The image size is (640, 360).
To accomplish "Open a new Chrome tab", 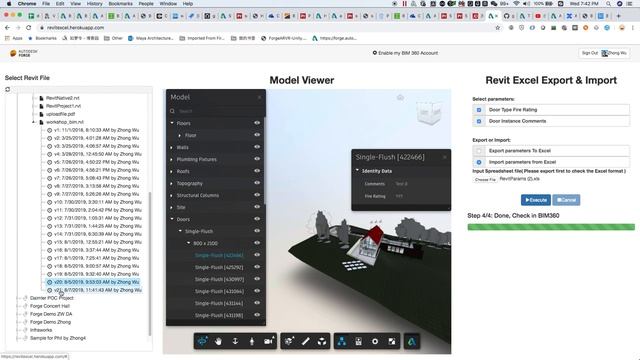I will coord(619,16).
